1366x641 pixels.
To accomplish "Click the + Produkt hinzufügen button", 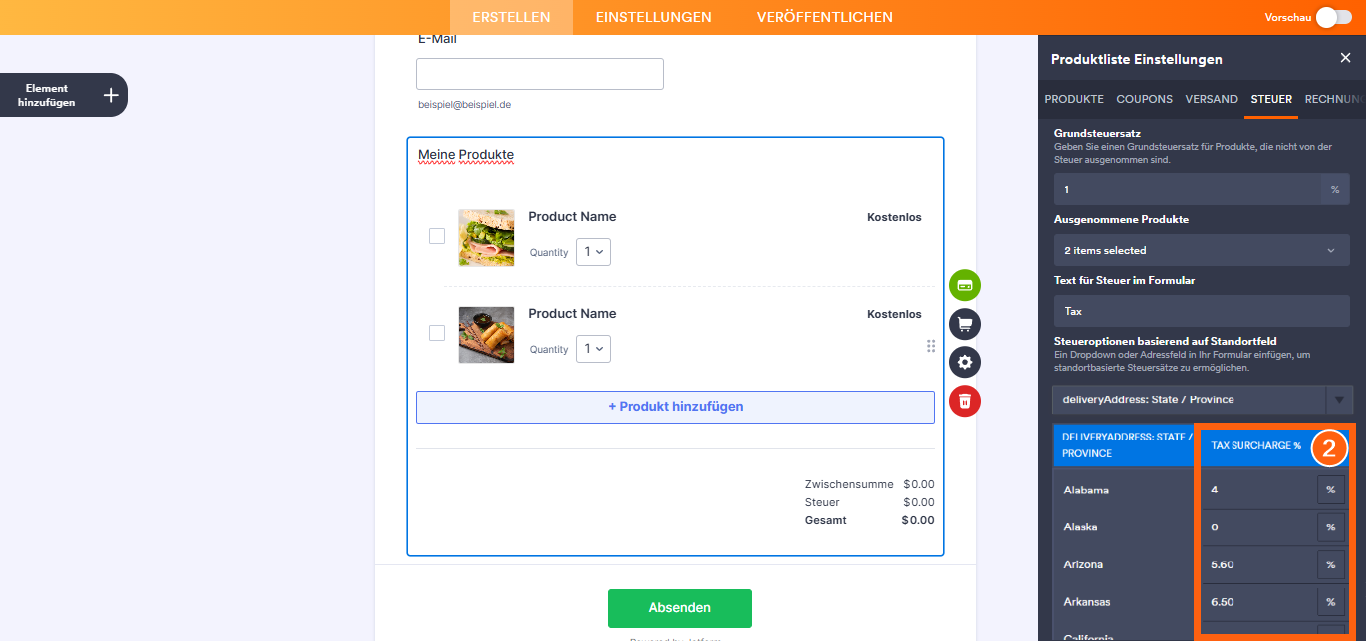I will pos(675,407).
